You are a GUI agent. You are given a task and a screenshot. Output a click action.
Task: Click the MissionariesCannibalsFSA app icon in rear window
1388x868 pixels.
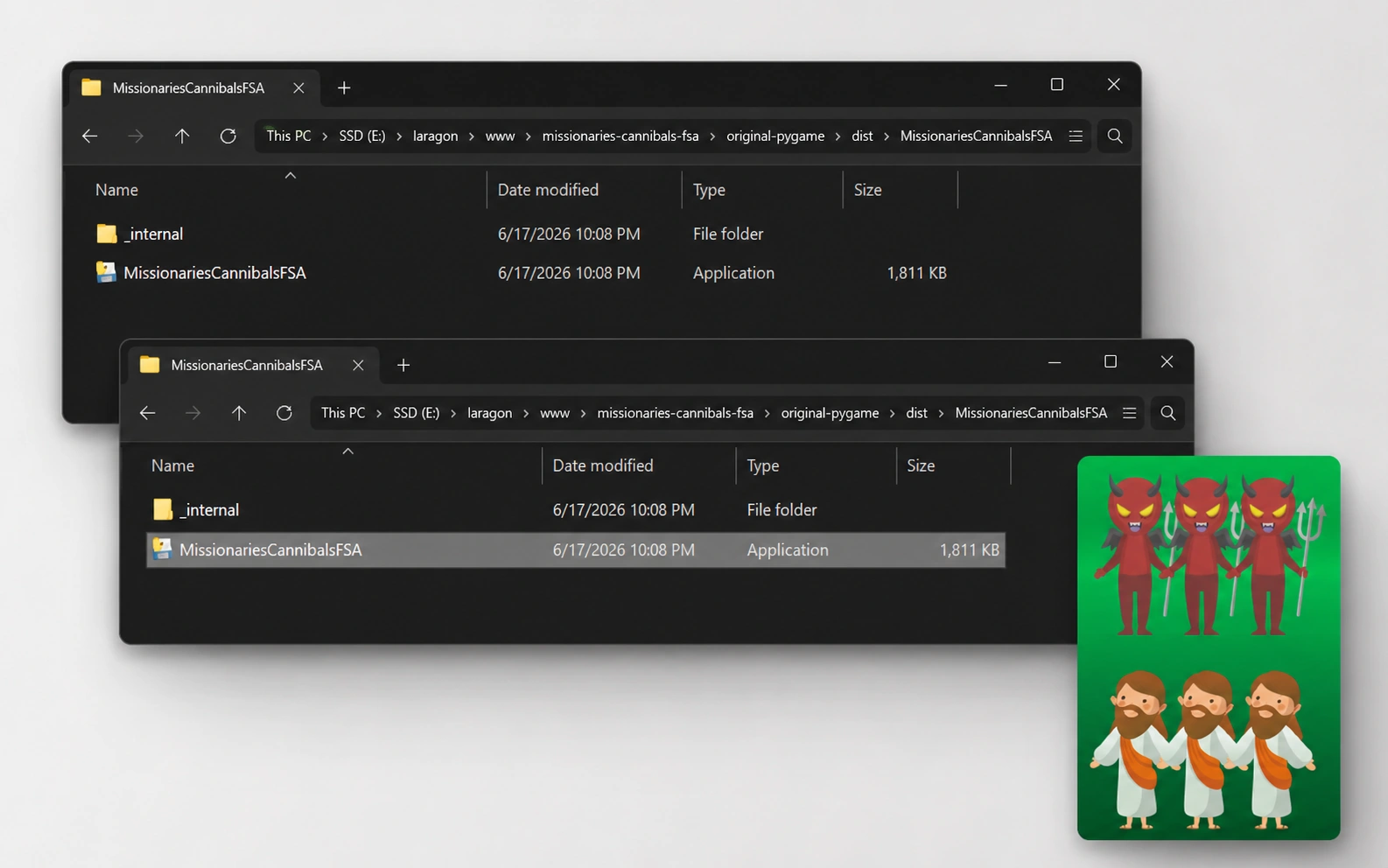pos(106,272)
